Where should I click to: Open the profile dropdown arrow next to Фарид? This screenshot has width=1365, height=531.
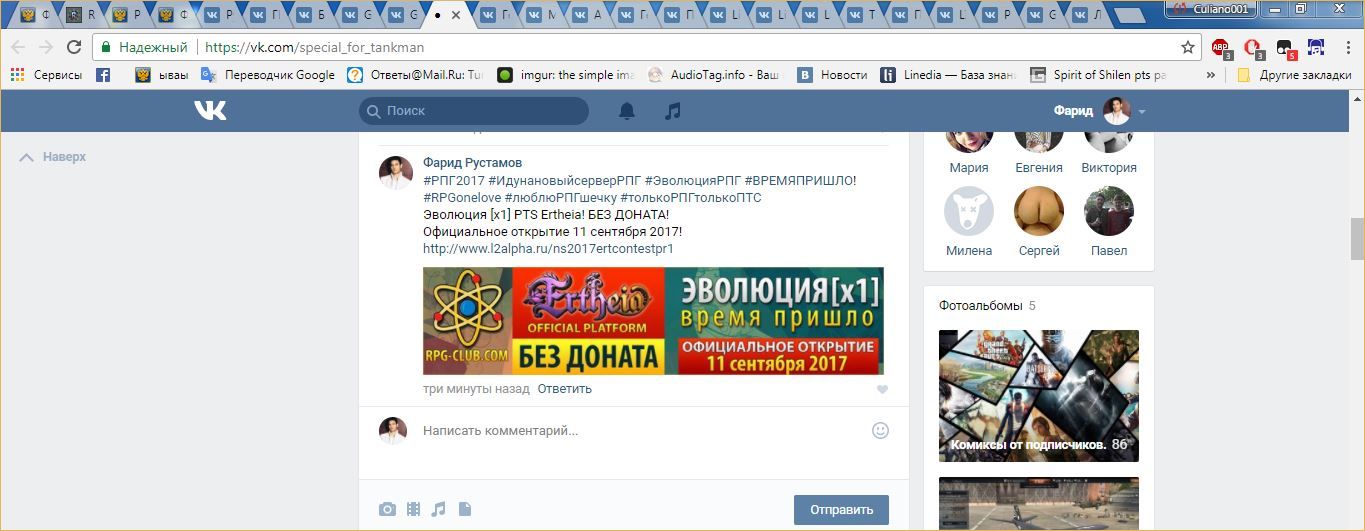(1142, 111)
